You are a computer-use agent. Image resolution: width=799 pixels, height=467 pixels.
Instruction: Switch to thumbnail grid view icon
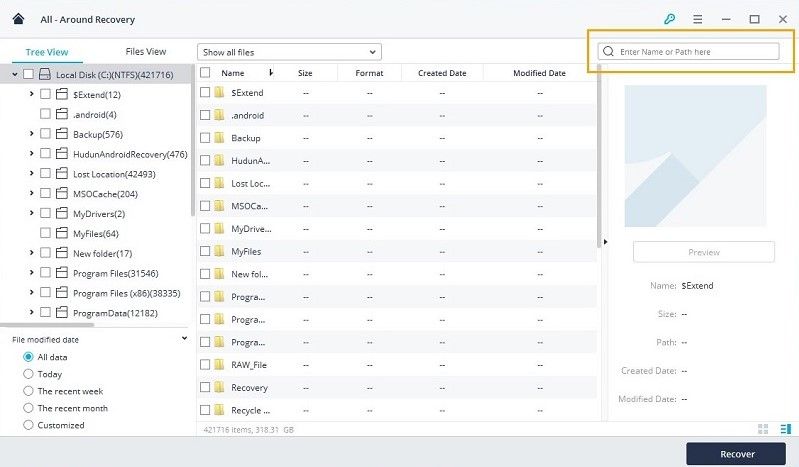pos(763,429)
